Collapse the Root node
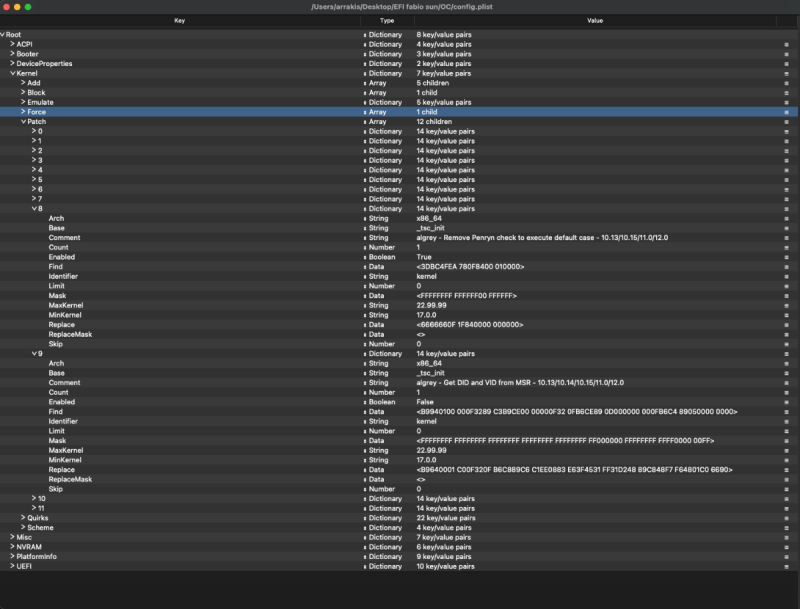The height and width of the screenshot is (609, 800). pos(3,35)
